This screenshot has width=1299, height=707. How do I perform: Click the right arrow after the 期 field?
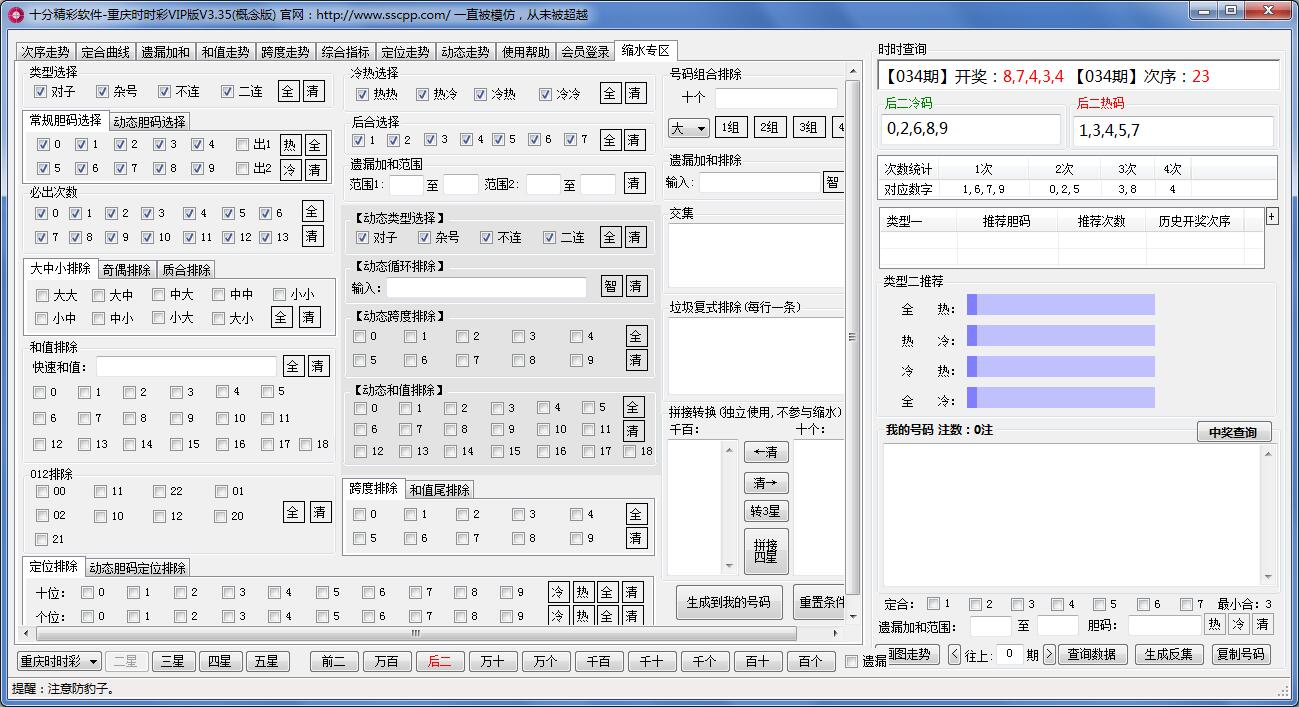tap(1049, 655)
